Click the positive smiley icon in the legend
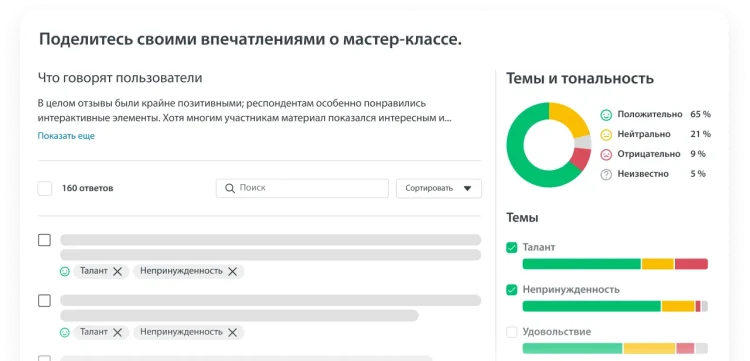 606,115
